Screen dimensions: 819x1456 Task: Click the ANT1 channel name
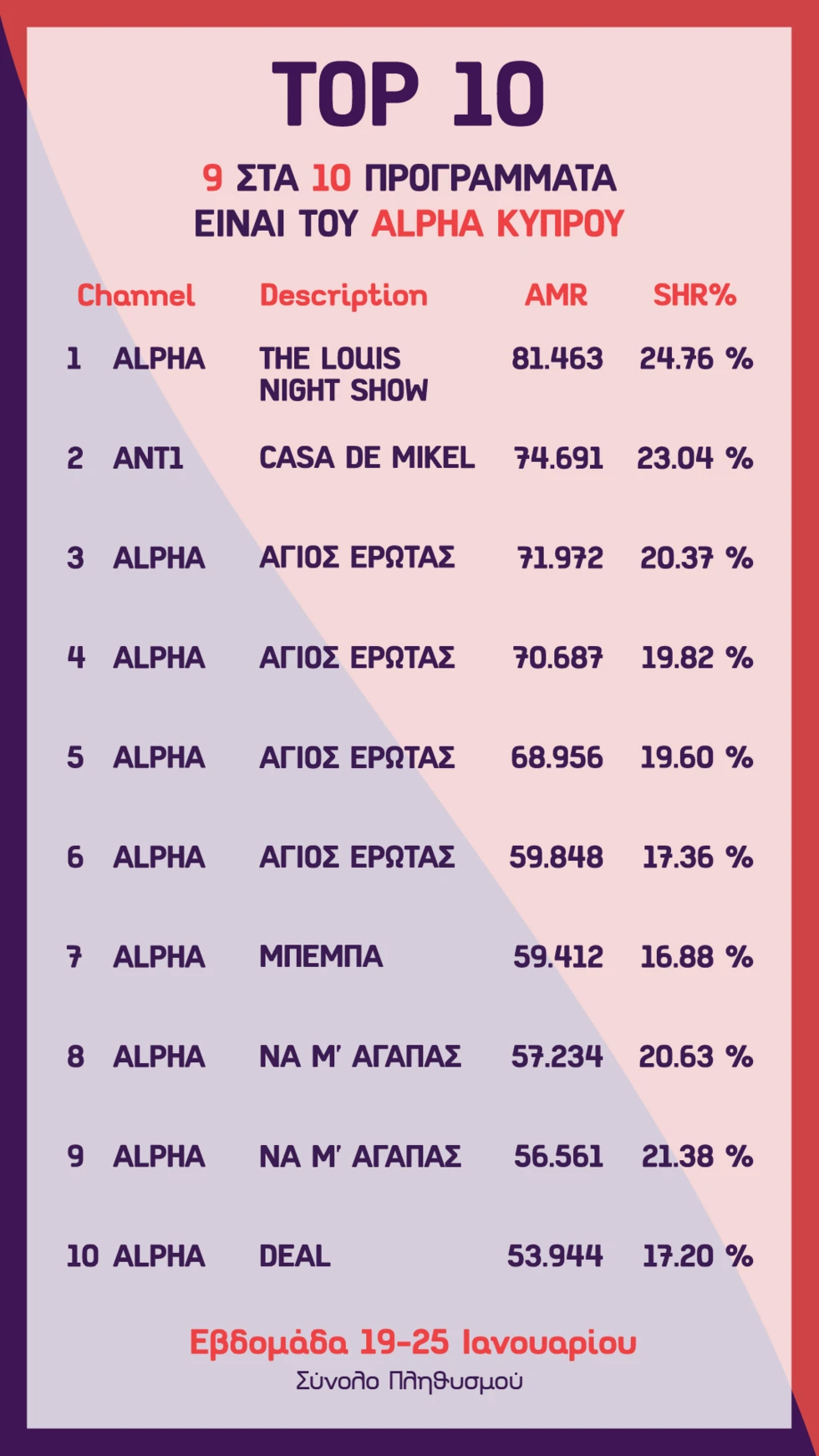pyautogui.click(x=148, y=458)
